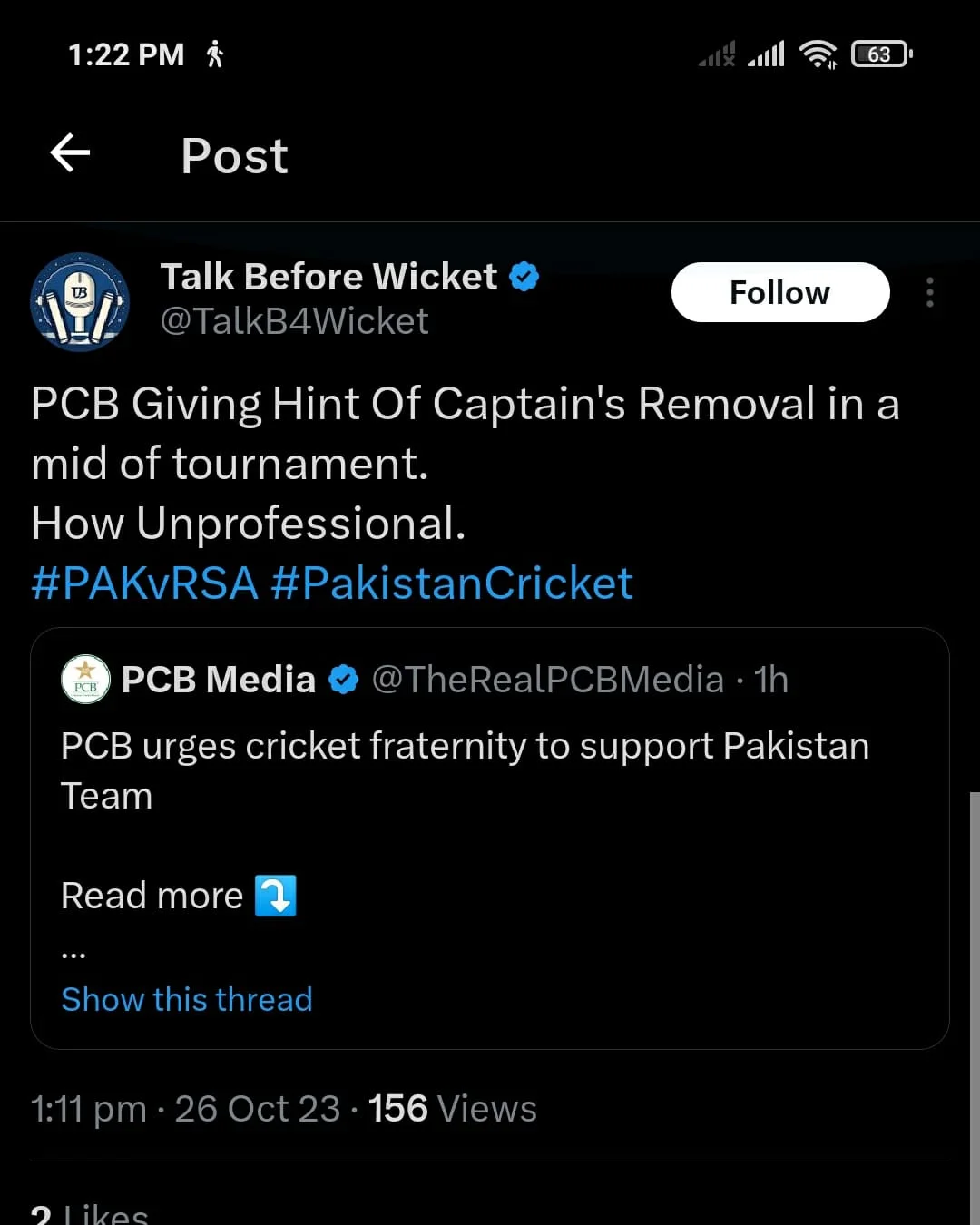This screenshot has height=1225, width=980.
Task: Open the quoted PCB Media post
Action: 490,838
